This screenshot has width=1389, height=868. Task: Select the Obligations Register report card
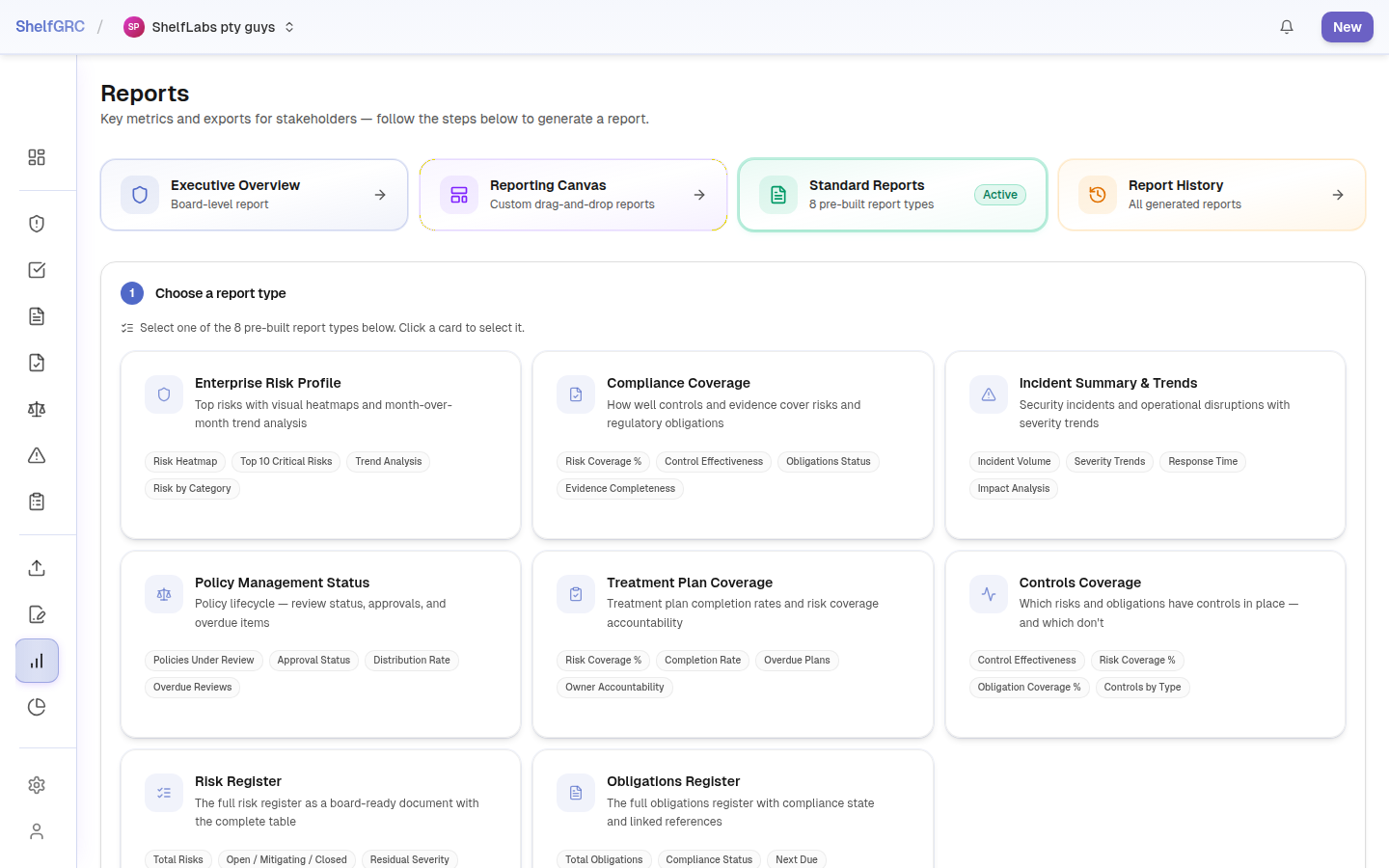point(733,809)
